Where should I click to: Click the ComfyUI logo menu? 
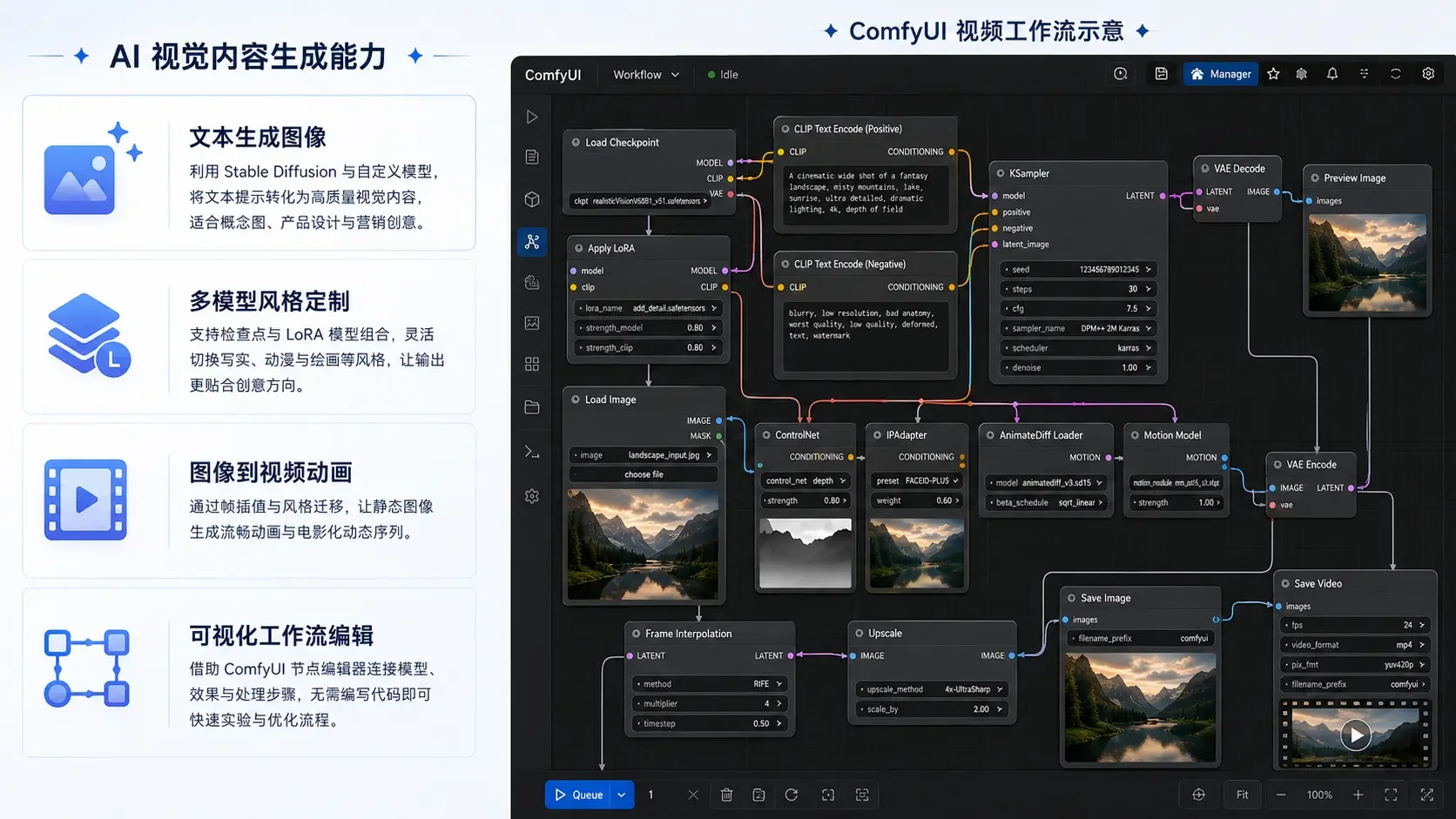tap(553, 75)
